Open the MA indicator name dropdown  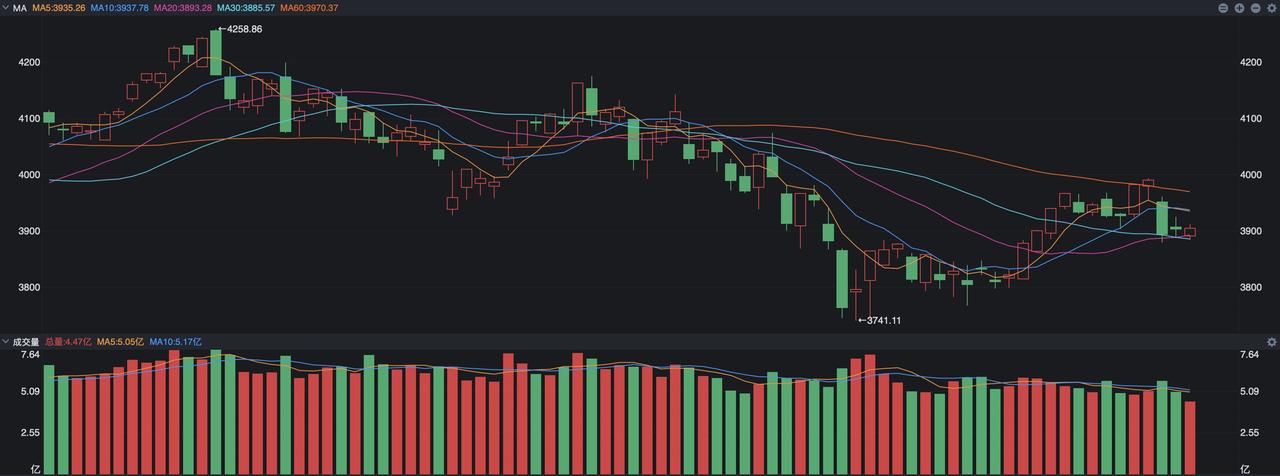pos(20,8)
